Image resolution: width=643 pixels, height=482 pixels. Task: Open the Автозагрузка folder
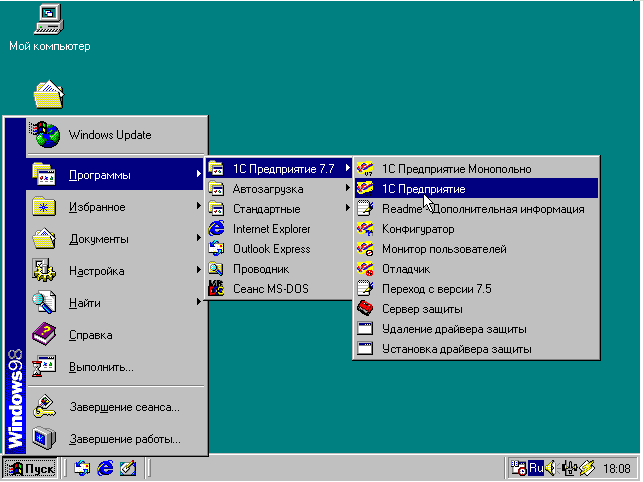(279, 189)
